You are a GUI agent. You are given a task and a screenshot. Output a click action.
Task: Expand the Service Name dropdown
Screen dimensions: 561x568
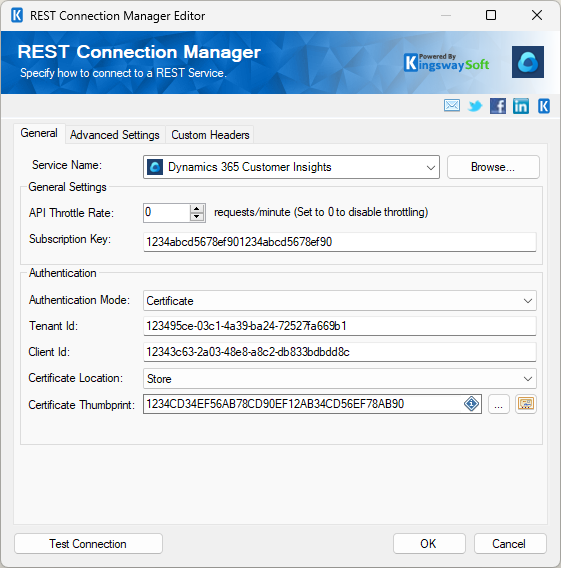pyautogui.click(x=431, y=167)
